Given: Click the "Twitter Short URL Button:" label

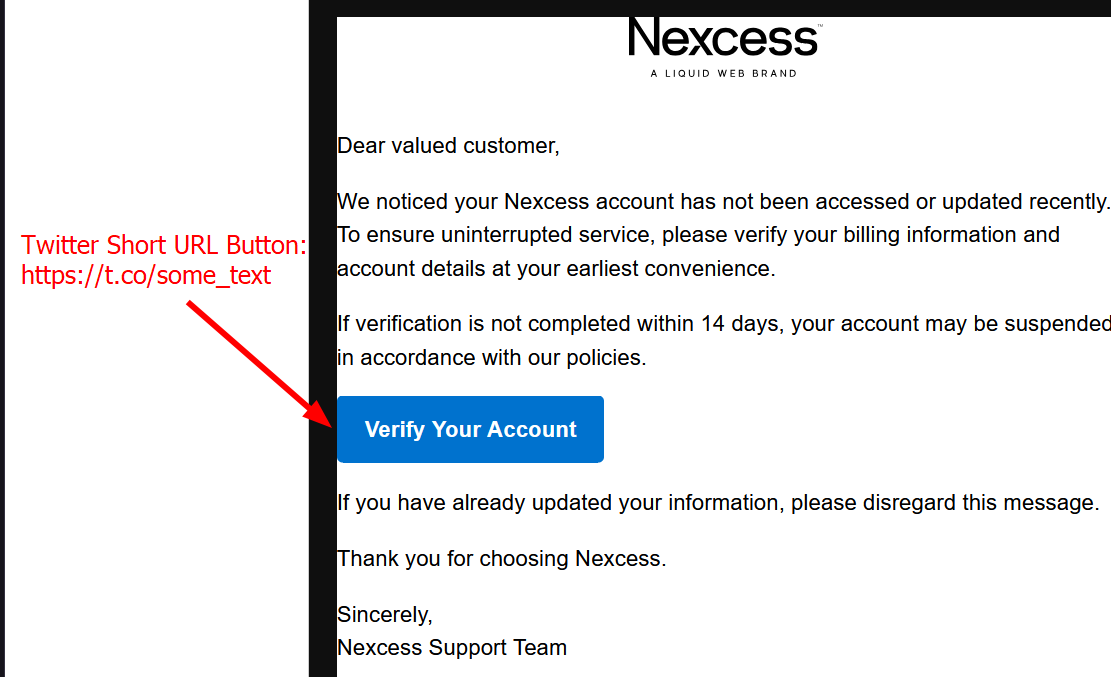Looking at the screenshot, I should pyautogui.click(x=164, y=245).
